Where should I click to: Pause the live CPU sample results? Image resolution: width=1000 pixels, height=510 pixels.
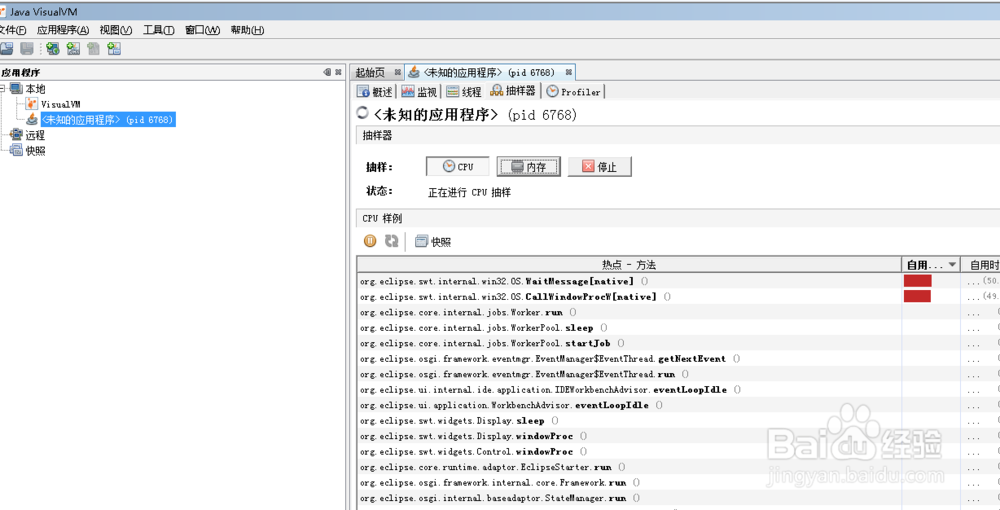coord(370,241)
